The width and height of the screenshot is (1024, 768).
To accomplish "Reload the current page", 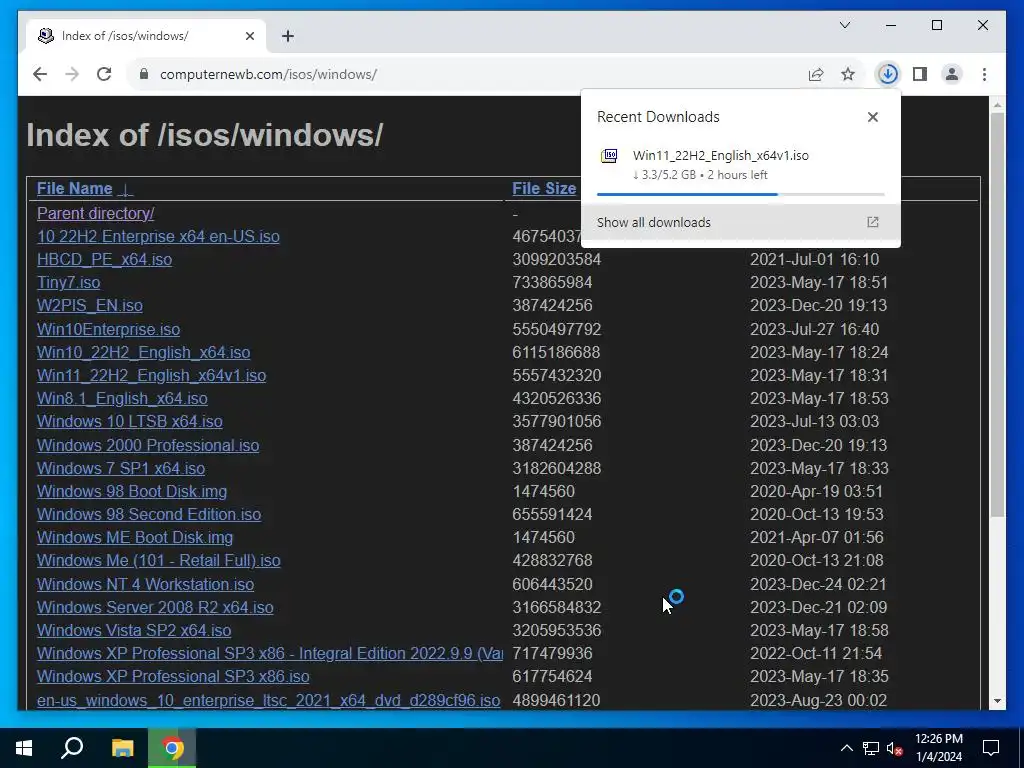I will click(x=104, y=74).
